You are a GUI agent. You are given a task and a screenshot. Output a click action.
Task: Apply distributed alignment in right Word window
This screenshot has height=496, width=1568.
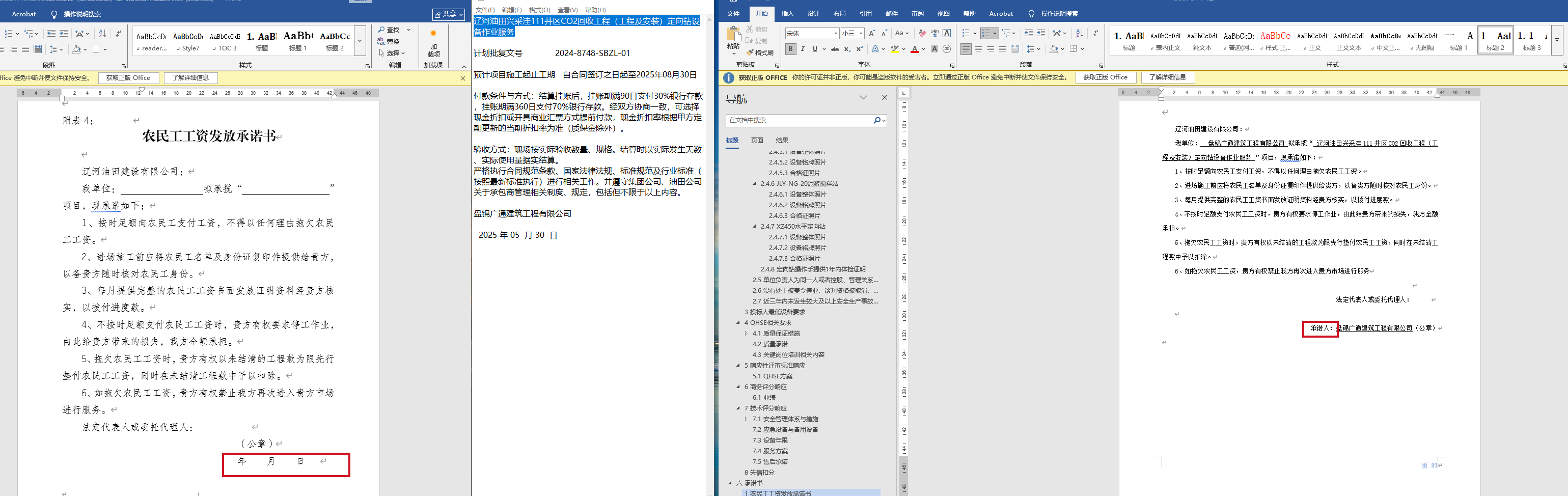point(1015,49)
